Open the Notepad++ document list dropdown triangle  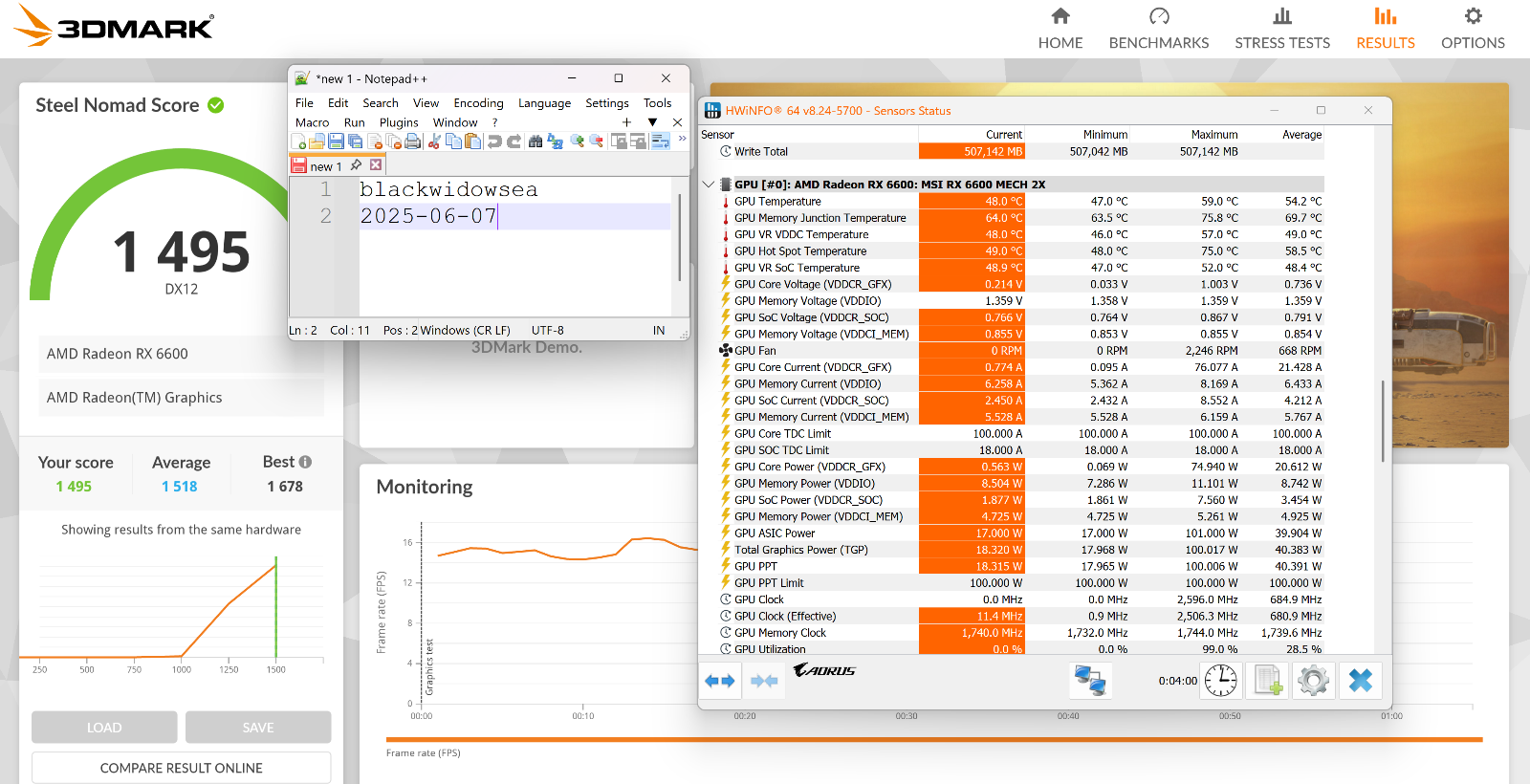pos(653,122)
